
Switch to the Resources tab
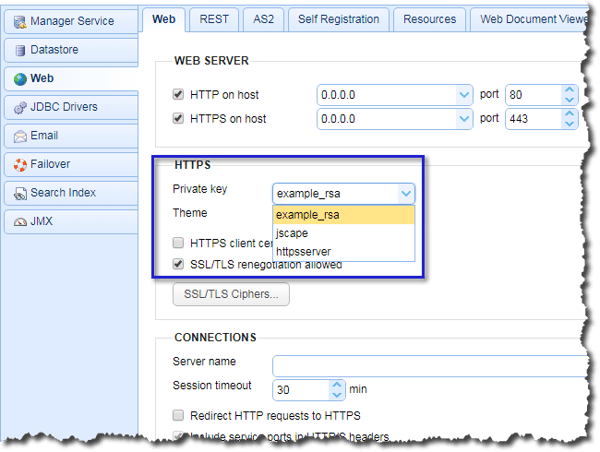pyautogui.click(x=429, y=19)
